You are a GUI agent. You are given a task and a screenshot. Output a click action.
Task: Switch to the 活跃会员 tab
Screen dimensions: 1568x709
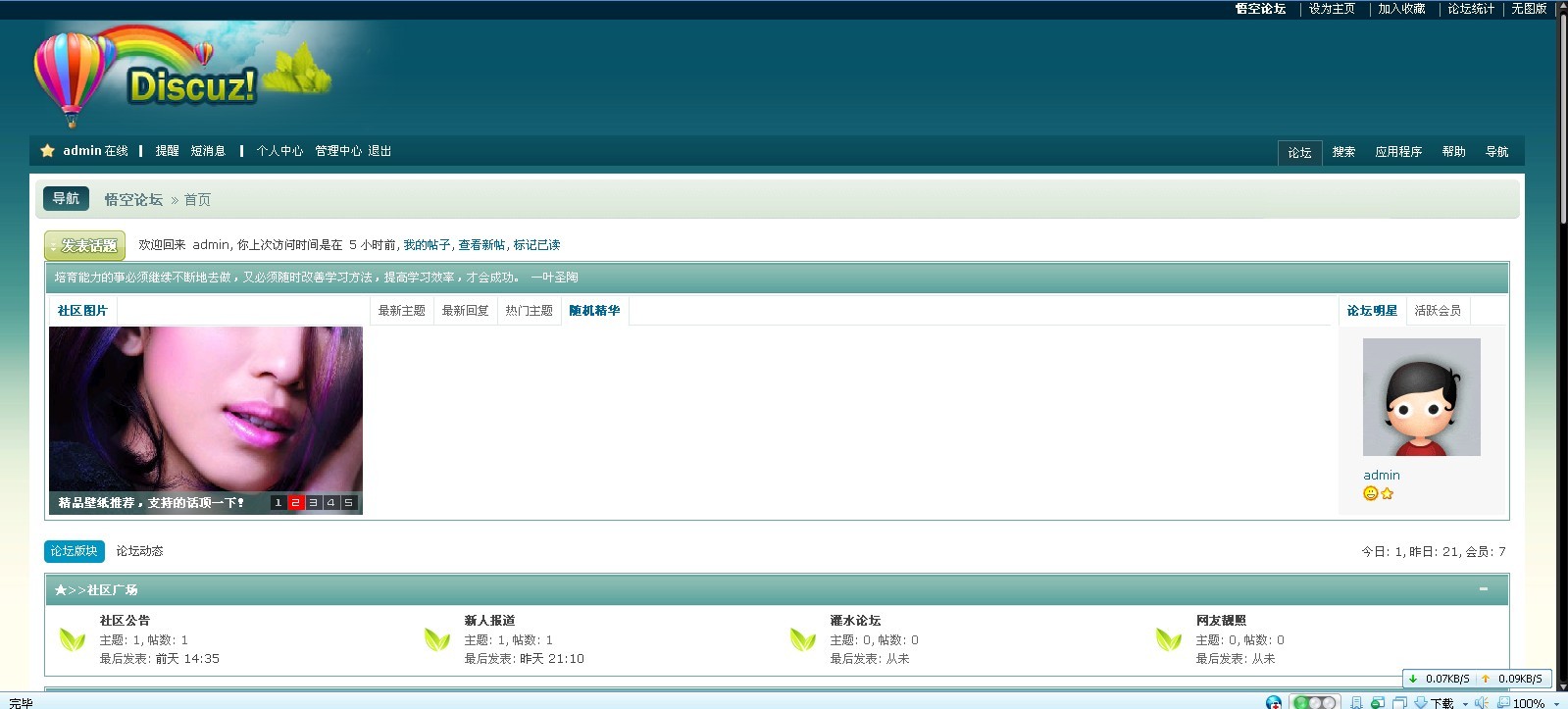pyautogui.click(x=1438, y=311)
